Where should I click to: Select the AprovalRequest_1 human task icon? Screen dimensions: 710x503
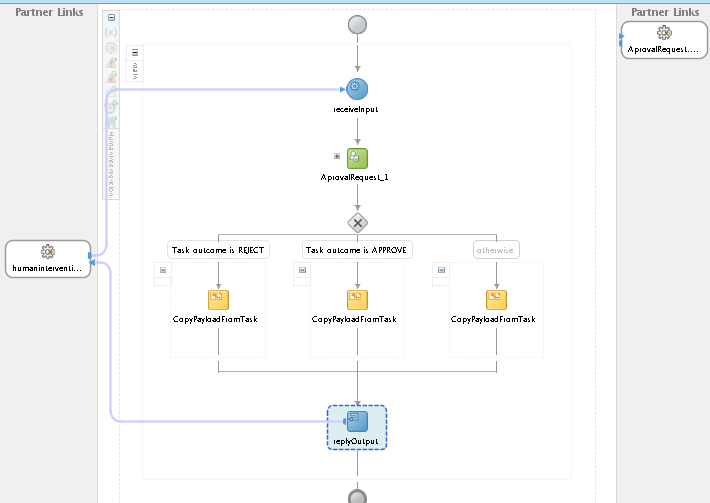click(x=357, y=158)
